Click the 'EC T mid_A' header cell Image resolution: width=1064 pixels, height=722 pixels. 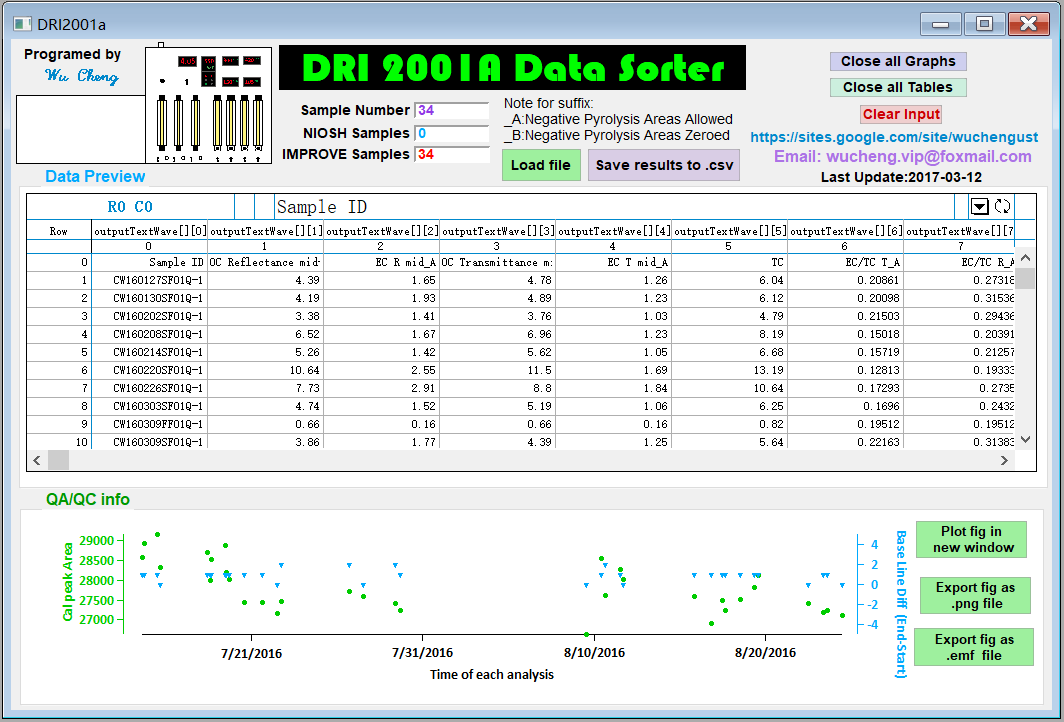[614, 262]
